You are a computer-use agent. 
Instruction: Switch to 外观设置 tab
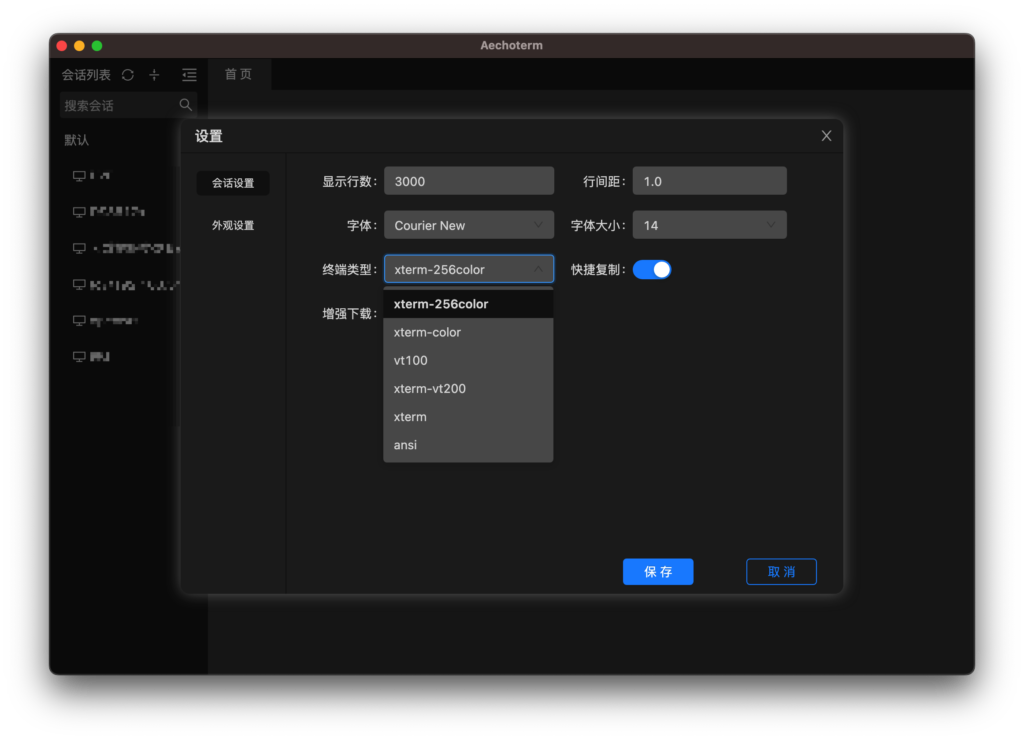[233, 225]
